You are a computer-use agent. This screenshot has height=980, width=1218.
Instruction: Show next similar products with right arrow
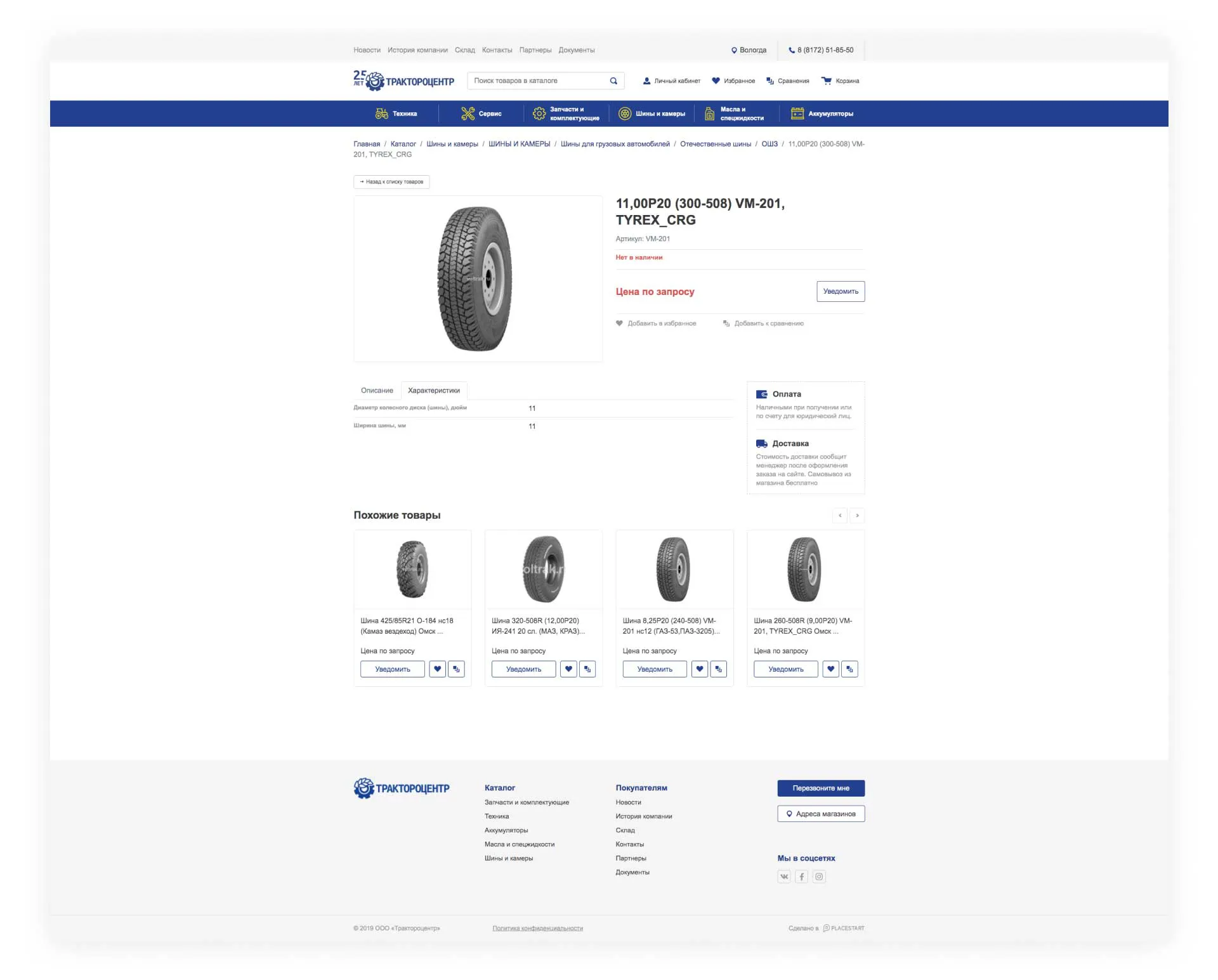(x=857, y=516)
